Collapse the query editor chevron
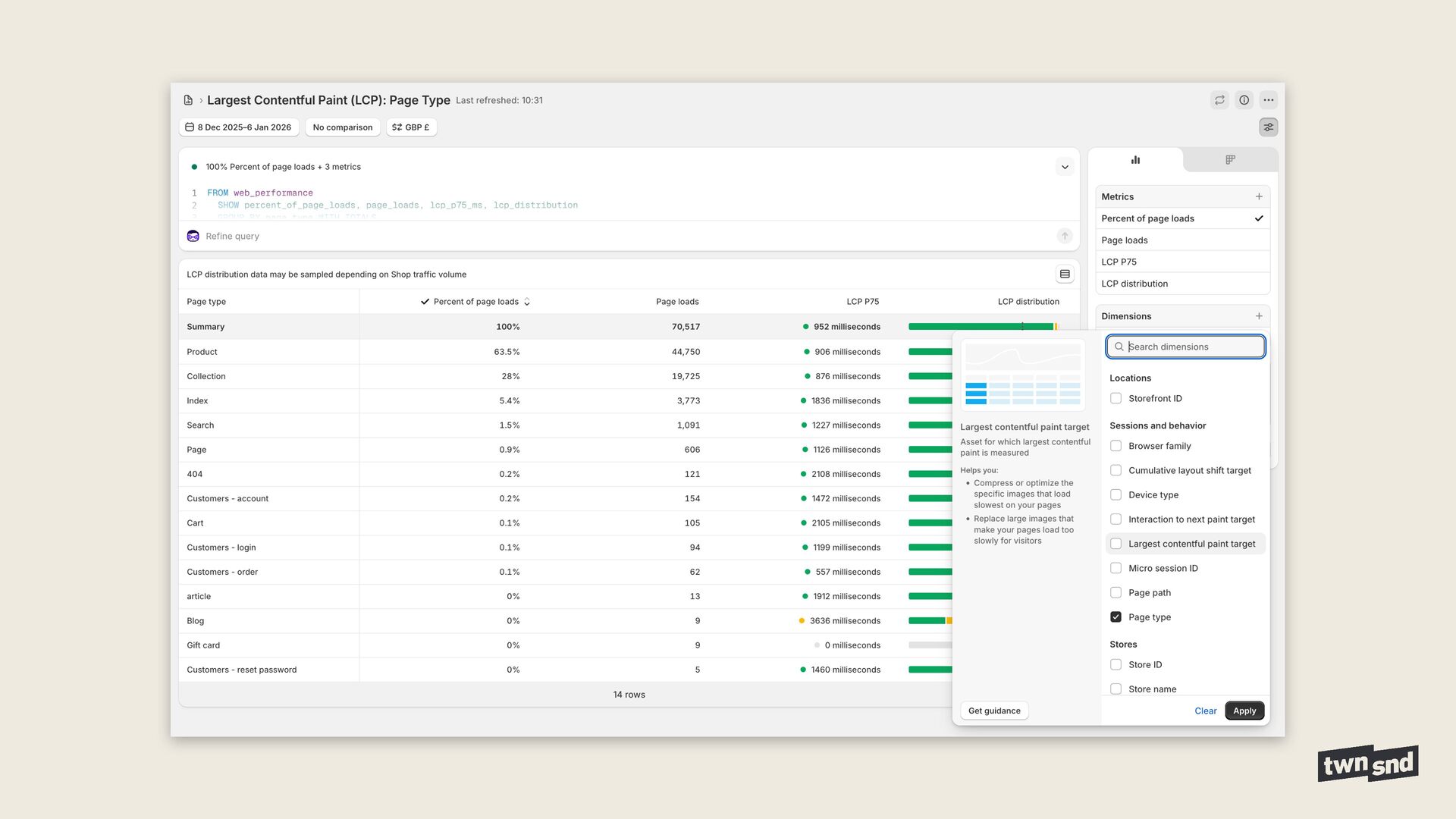Viewport: 1456px width, 819px height. [x=1065, y=167]
